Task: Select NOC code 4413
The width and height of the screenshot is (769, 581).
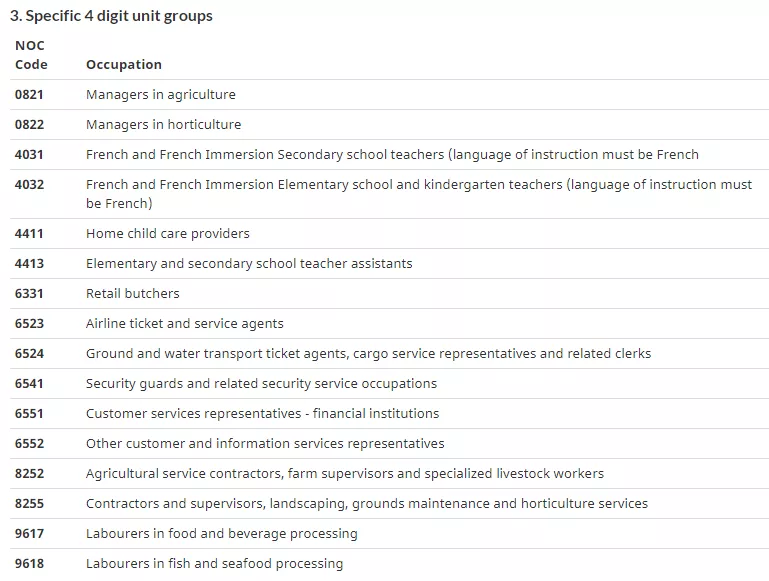Action: click(x=29, y=263)
